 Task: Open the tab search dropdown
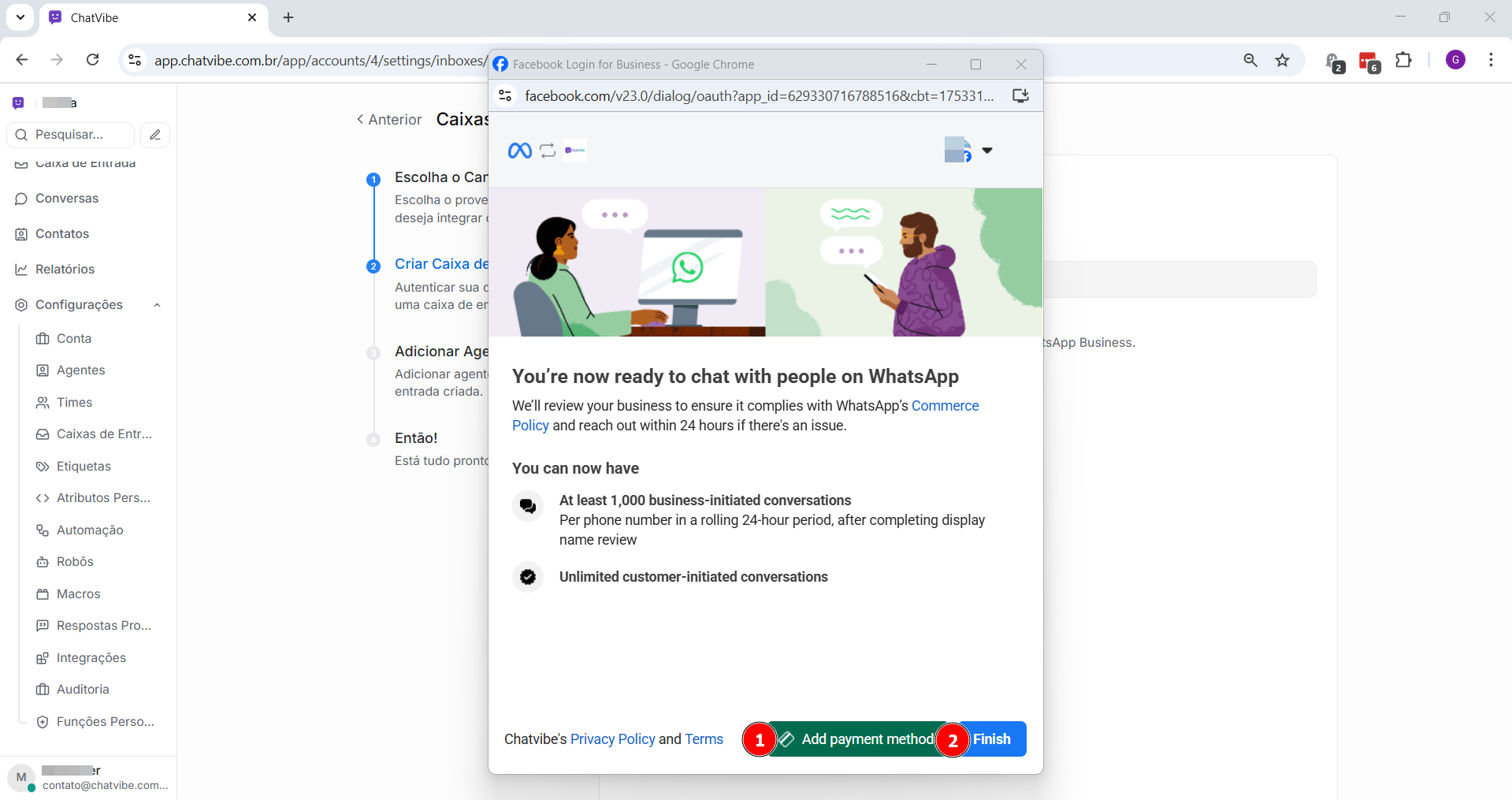tap(20, 17)
